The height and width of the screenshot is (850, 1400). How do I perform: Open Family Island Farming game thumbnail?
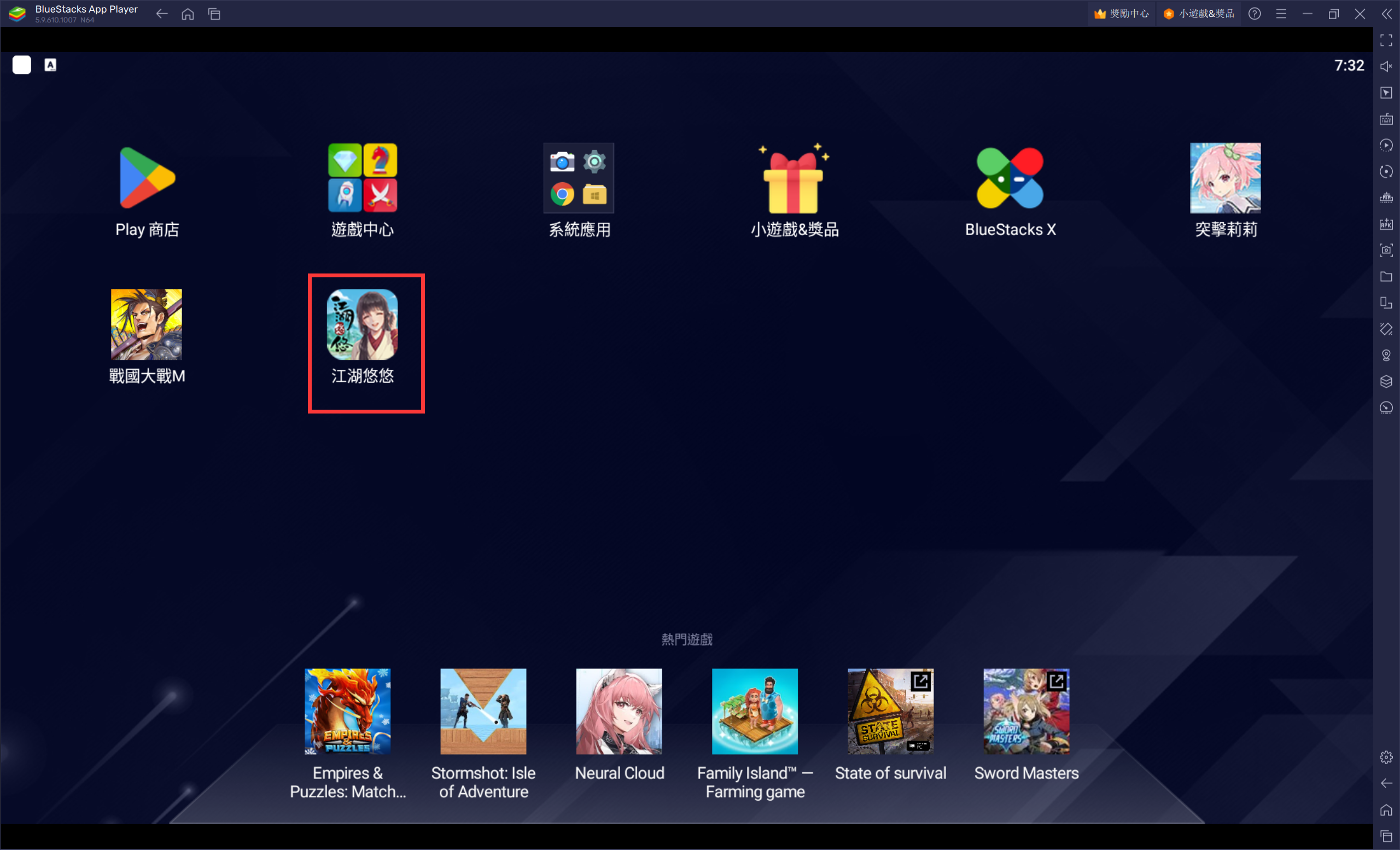click(755, 712)
